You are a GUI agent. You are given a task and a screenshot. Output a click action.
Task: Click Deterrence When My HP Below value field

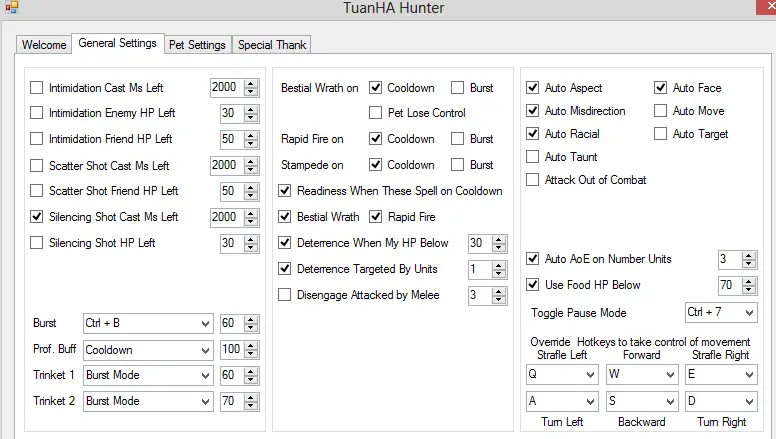[x=477, y=243]
